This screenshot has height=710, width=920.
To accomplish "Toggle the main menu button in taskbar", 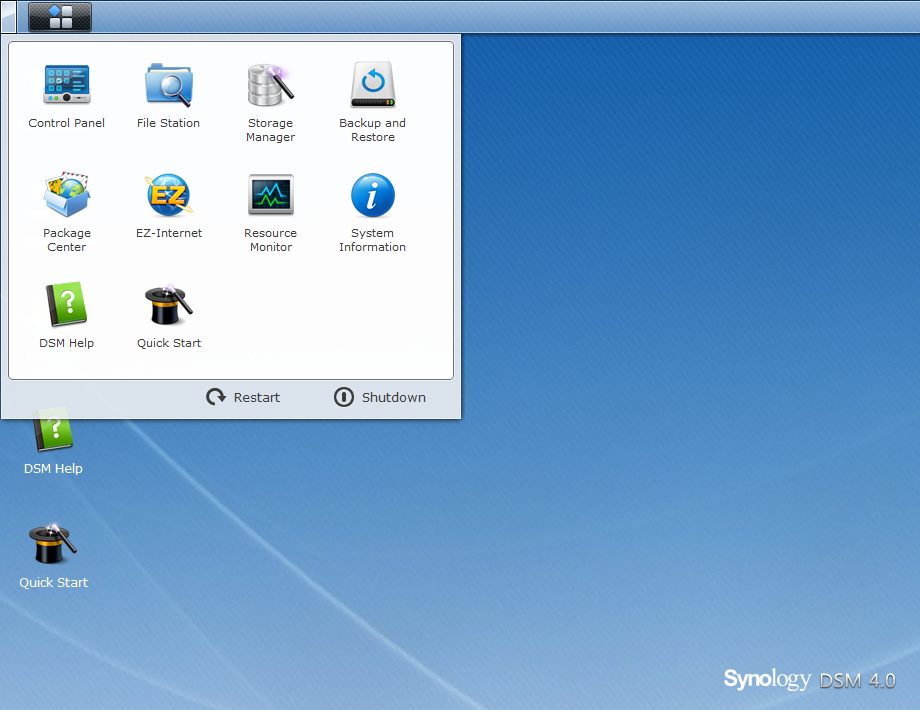I will pyautogui.click(x=60, y=17).
